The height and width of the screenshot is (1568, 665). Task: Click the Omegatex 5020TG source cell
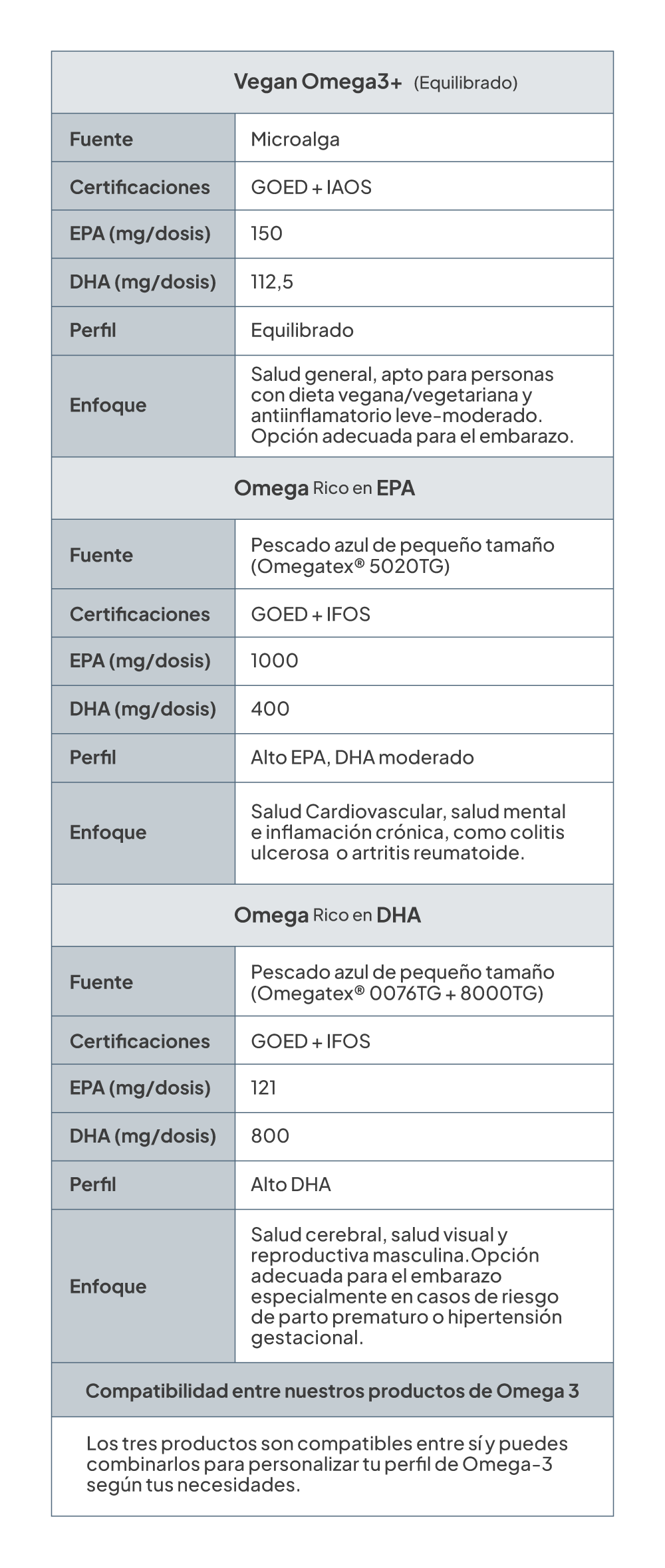pyautogui.click(x=402, y=555)
